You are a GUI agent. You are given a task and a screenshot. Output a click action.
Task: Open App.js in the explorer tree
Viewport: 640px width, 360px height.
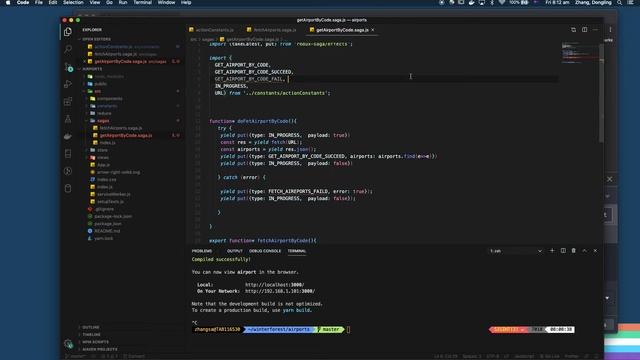[x=103, y=164]
